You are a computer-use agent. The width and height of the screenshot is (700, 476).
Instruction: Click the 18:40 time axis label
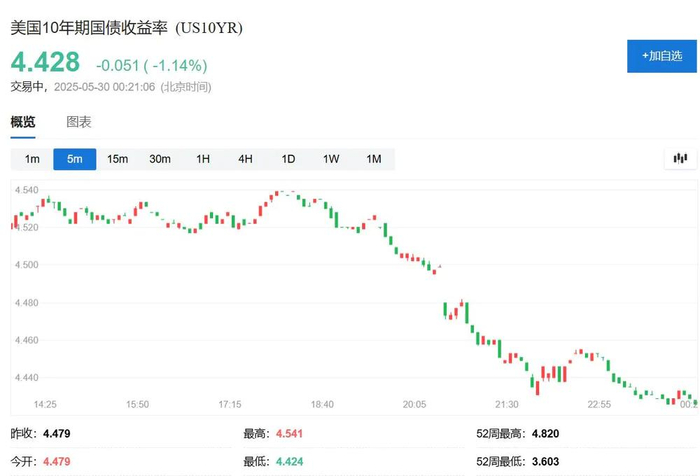322,404
